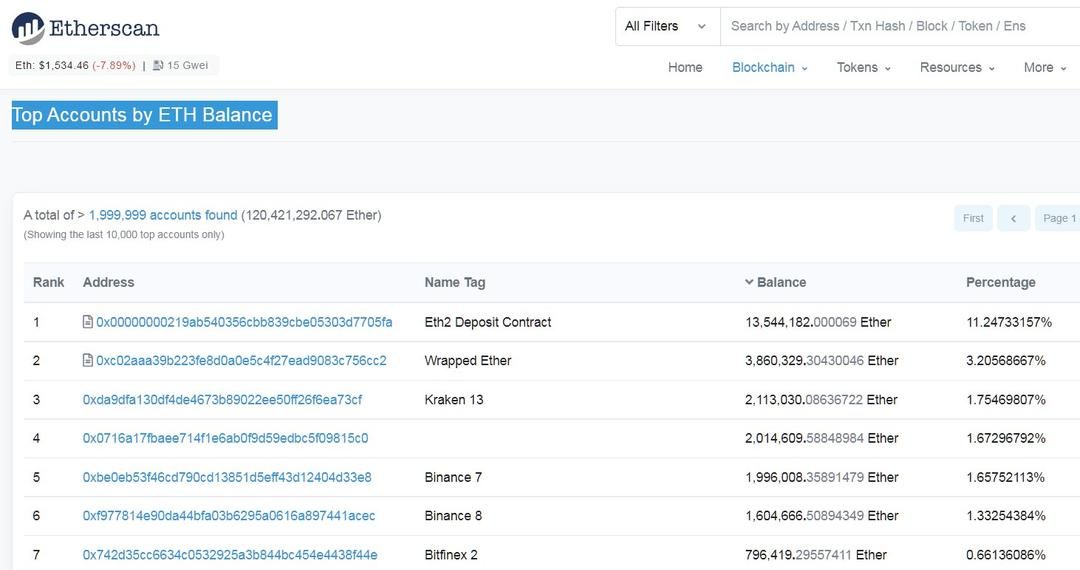Viewport: 1080px width, 570px height.
Task: Focus the search by address input field
Action: tap(900, 26)
